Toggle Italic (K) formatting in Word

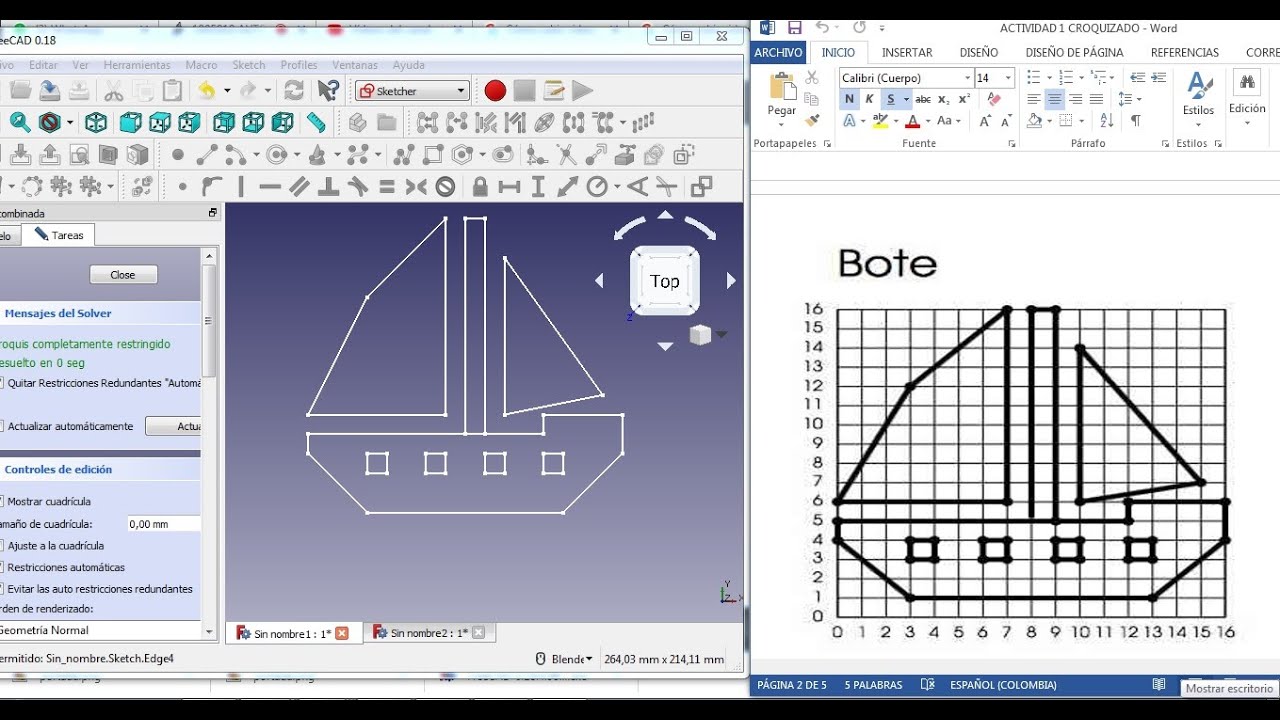click(869, 99)
